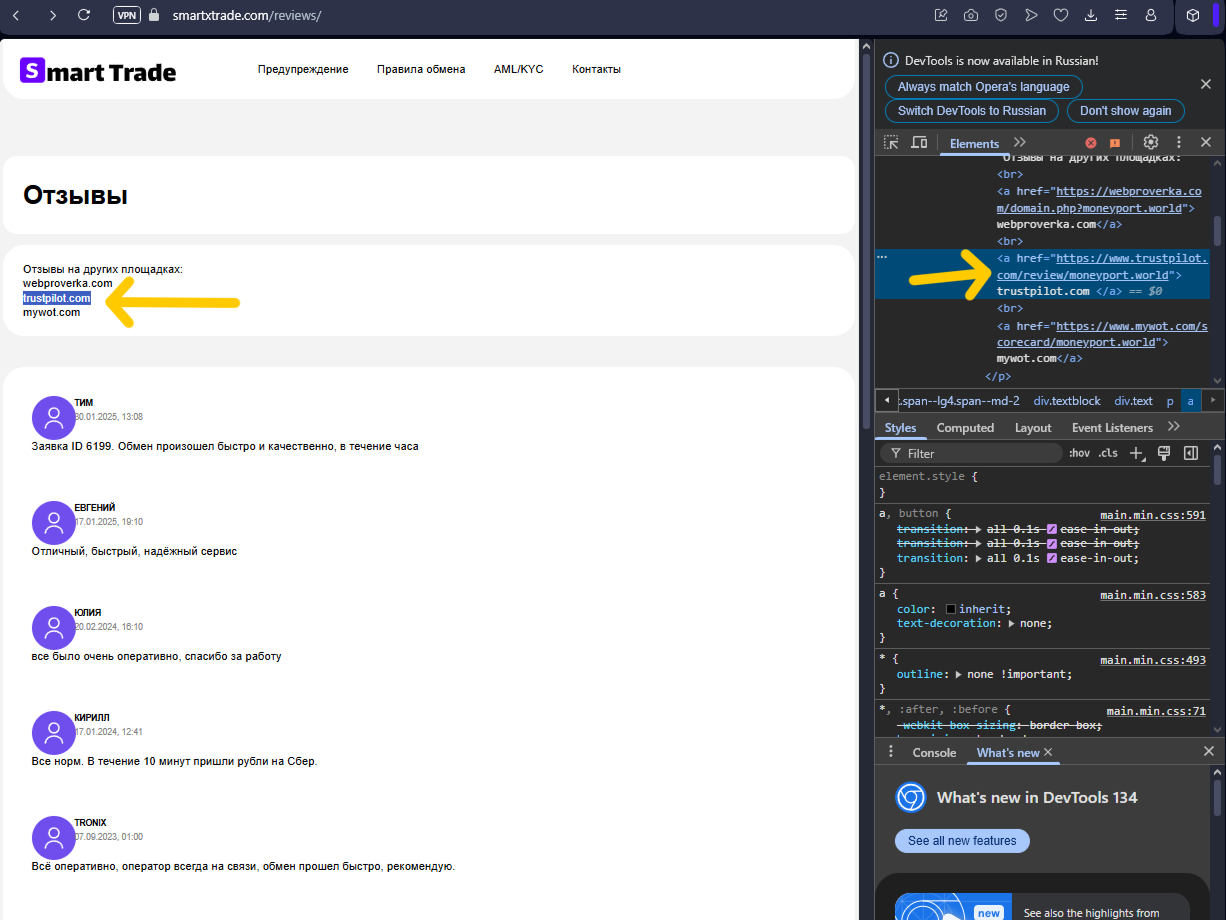Click the smartxtrade.com address bar

point(246,16)
